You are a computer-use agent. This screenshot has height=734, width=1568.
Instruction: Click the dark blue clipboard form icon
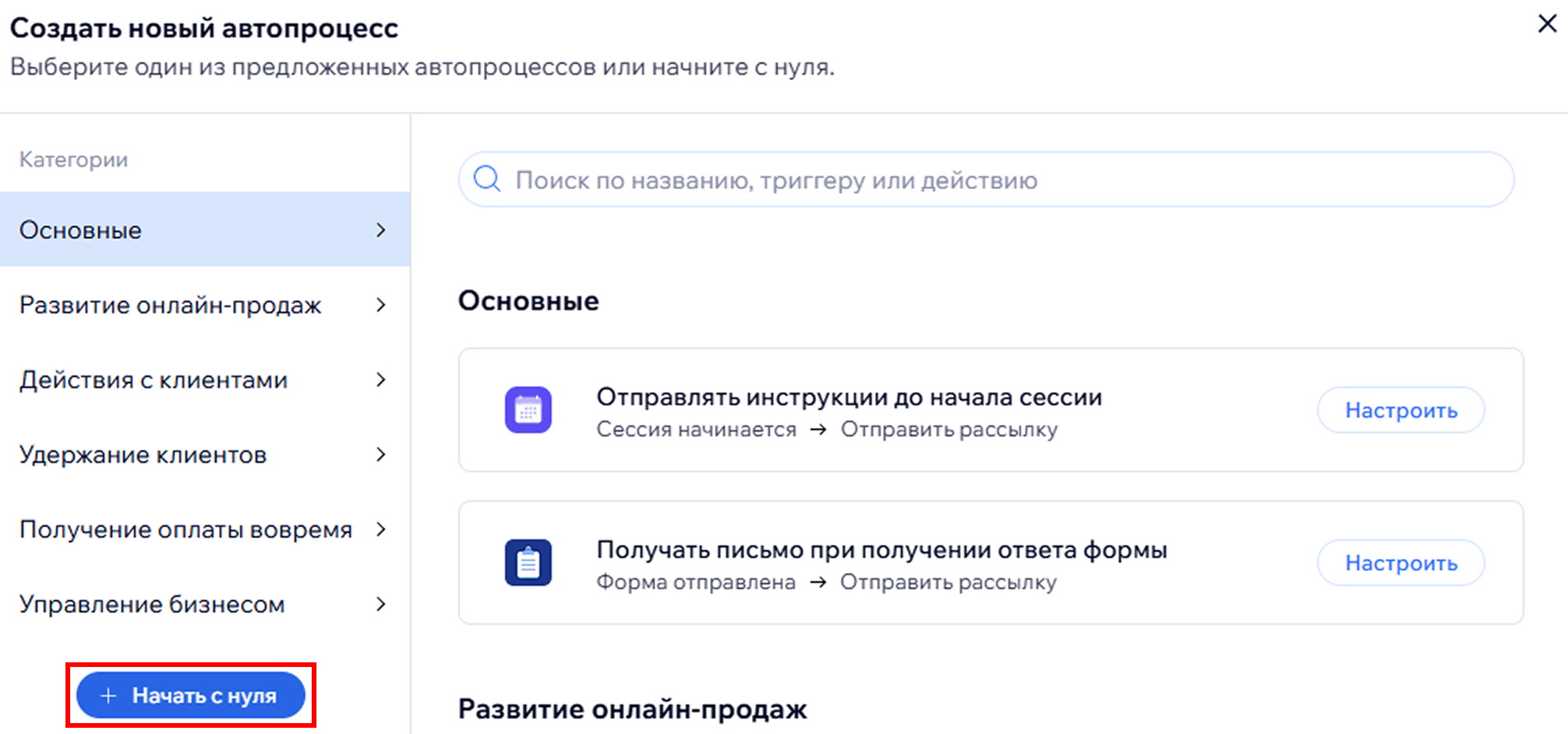click(528, 563)
